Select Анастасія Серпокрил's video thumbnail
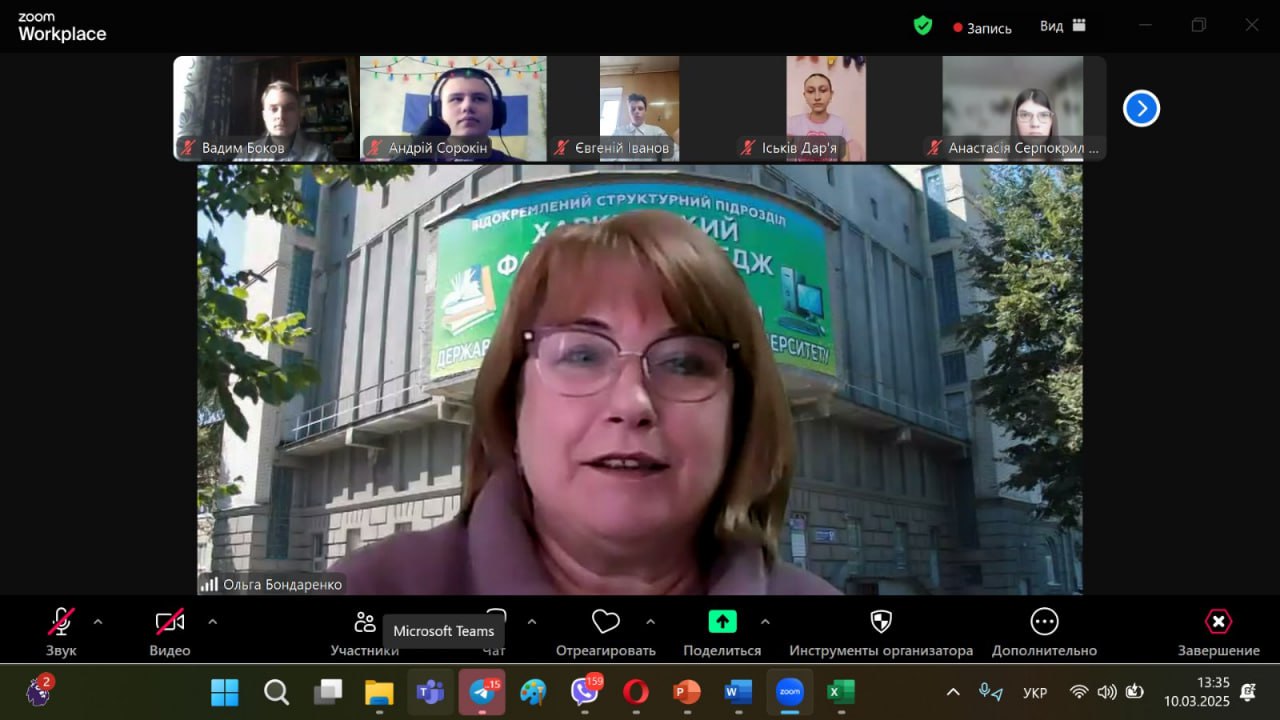1280x720 pixels. [1013, 109]
